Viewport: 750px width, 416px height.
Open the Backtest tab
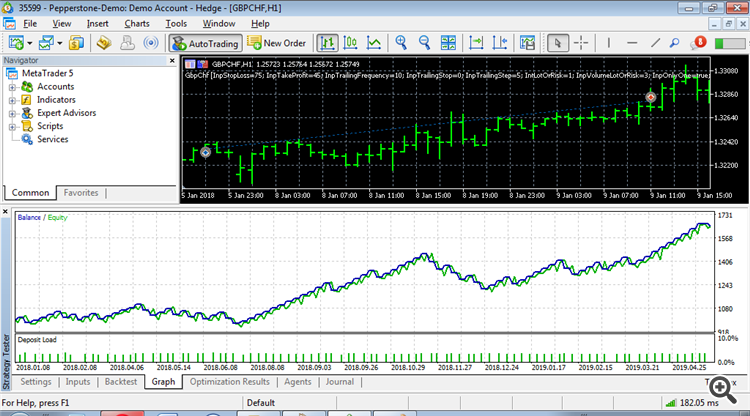coord(121,382)
